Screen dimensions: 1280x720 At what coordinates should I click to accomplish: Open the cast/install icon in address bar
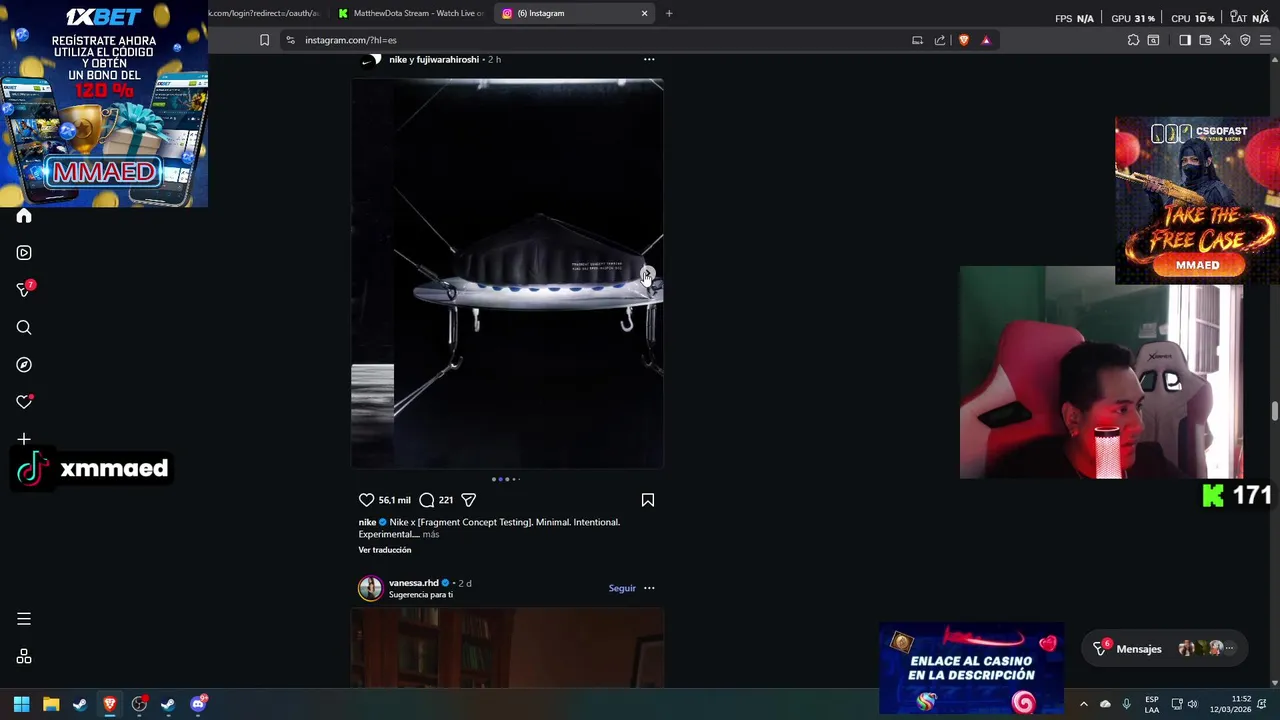(917, 40)
